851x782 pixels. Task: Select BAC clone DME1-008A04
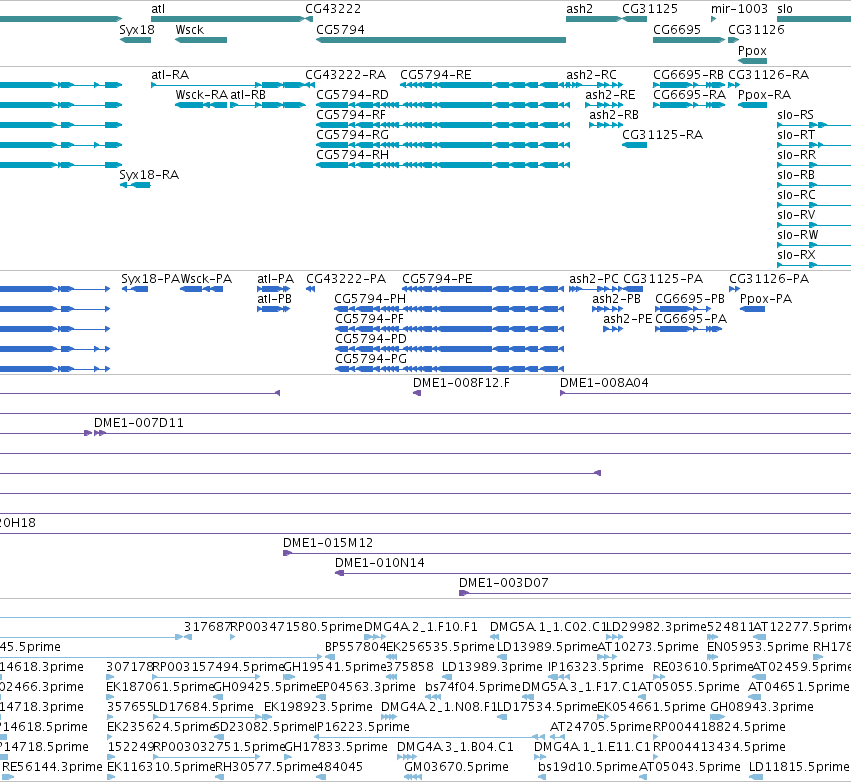coord(604,383)
